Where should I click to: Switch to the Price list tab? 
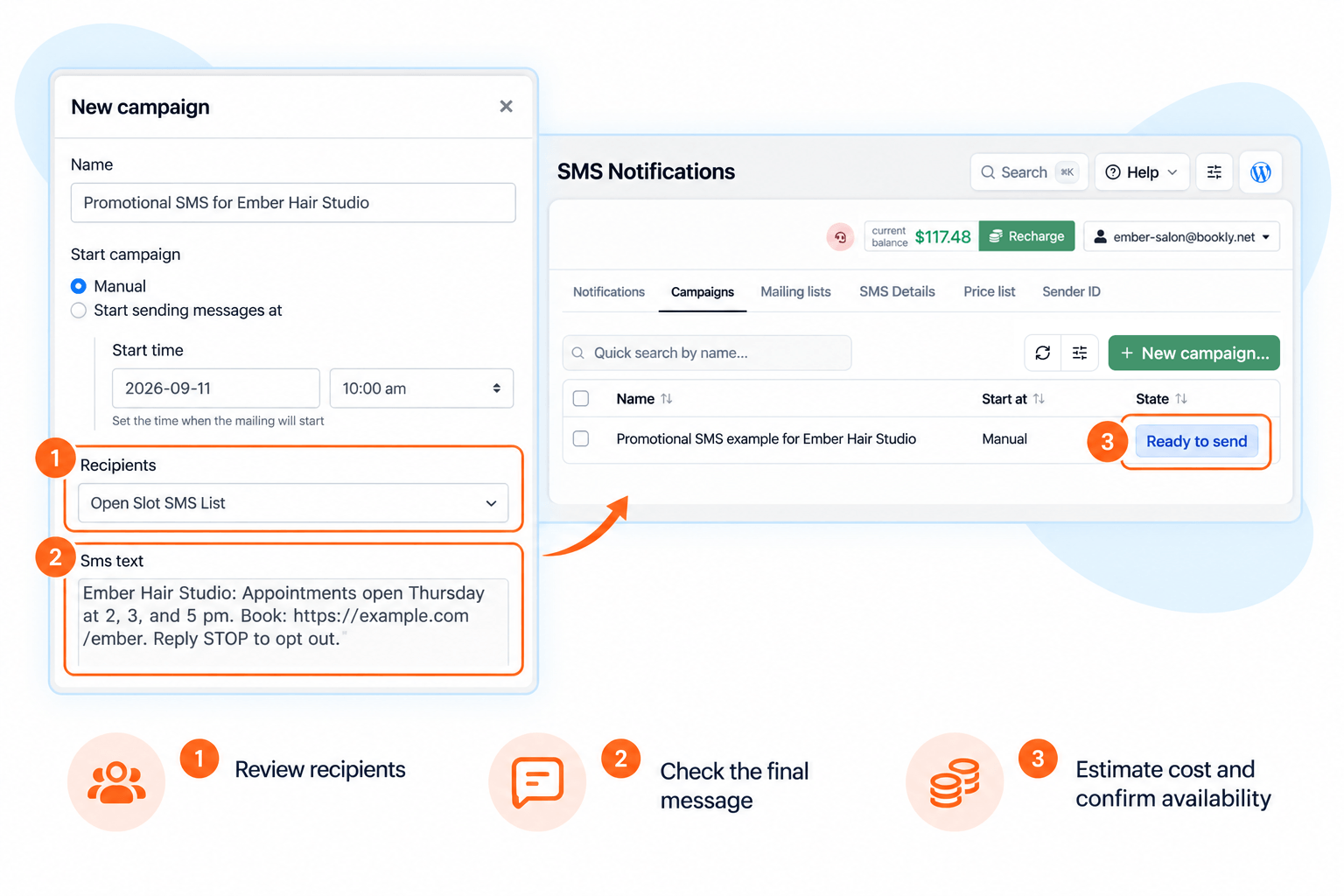pos(990,291)
